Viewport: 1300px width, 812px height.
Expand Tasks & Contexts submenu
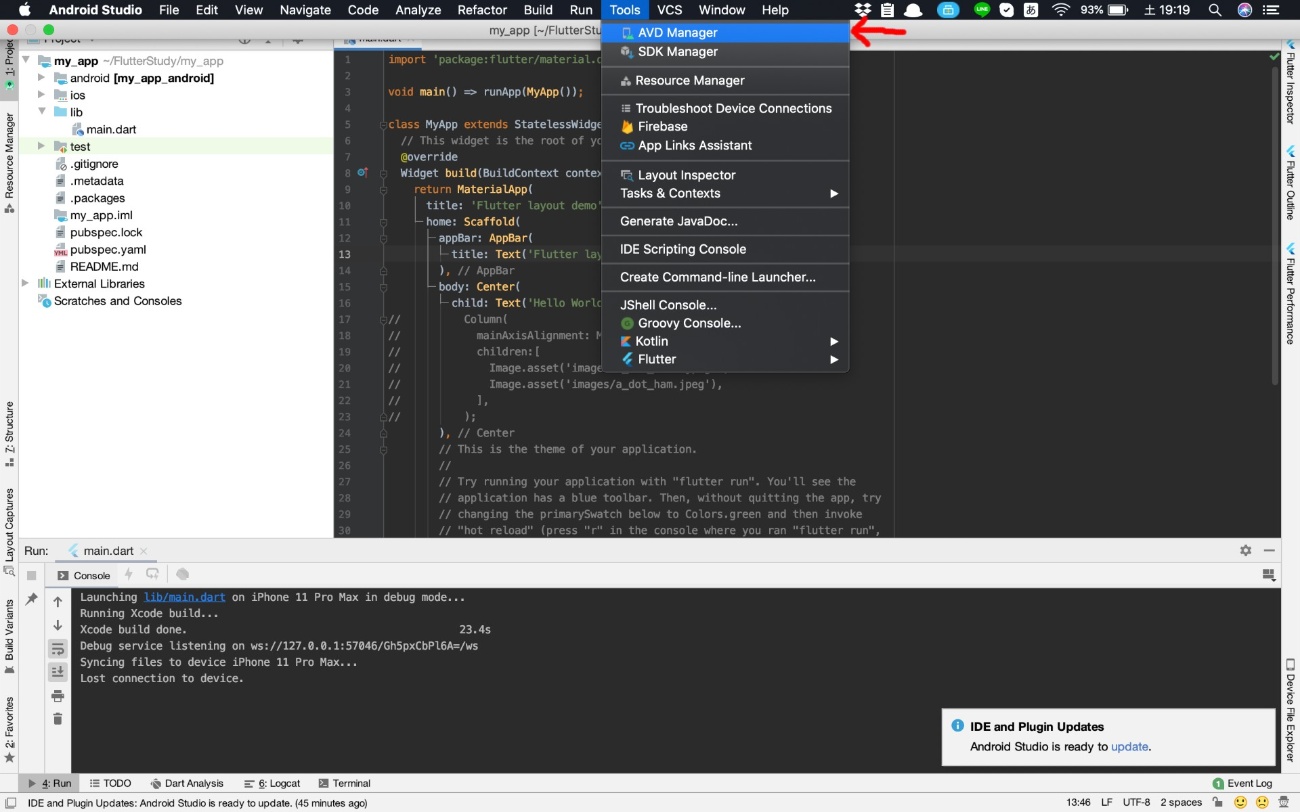[x=725, y=193]
